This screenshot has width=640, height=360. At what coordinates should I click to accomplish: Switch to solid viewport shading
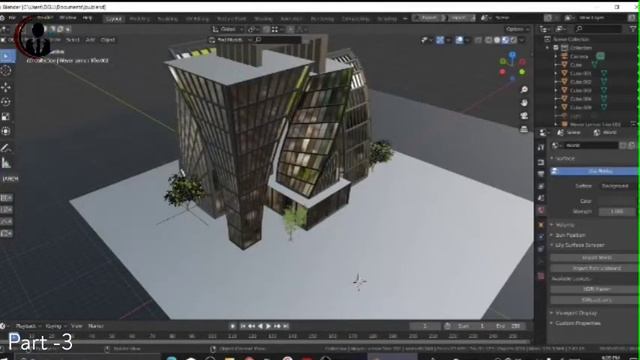coord(497,40)
